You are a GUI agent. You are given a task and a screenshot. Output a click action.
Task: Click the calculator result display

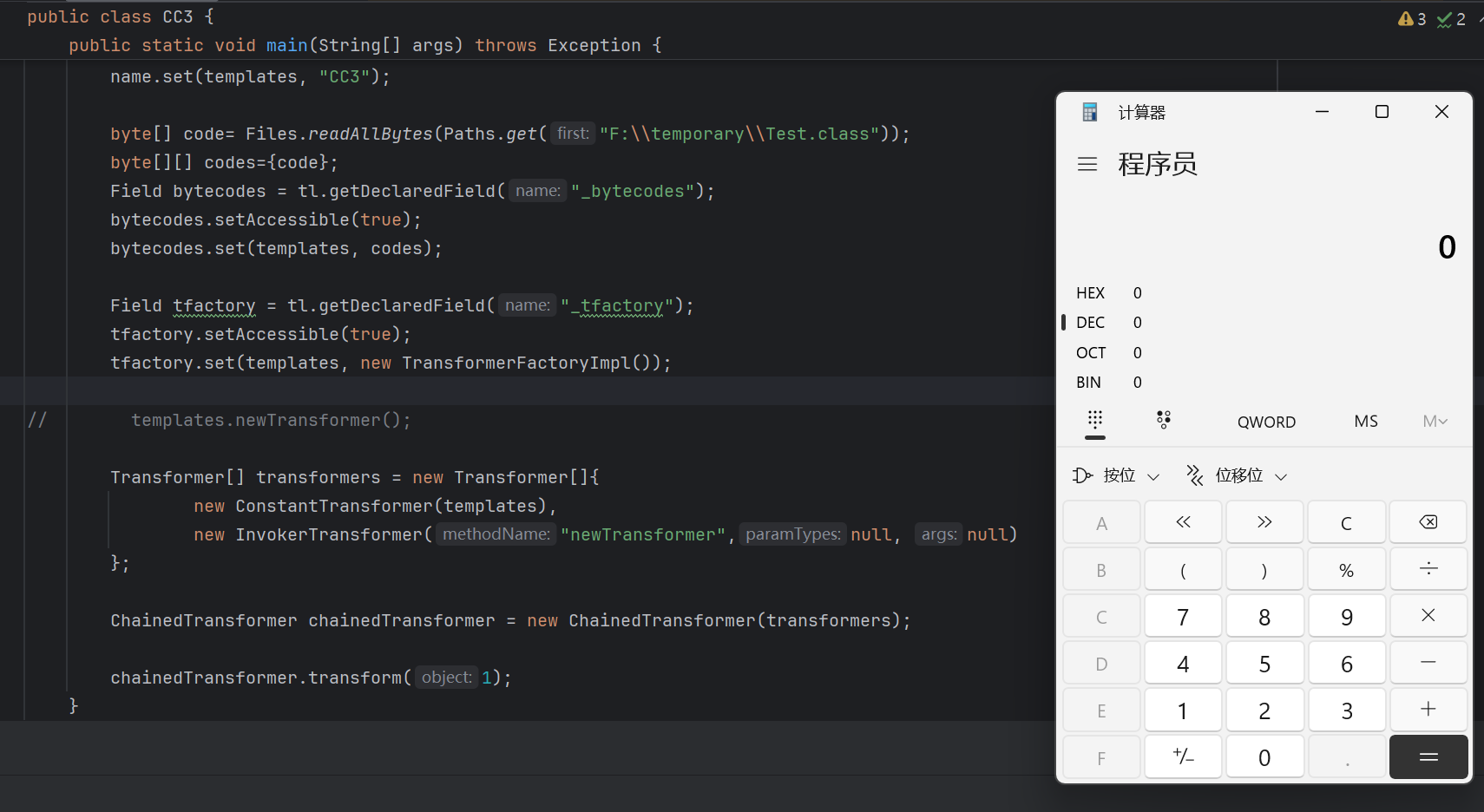(x=1446, y=247)
